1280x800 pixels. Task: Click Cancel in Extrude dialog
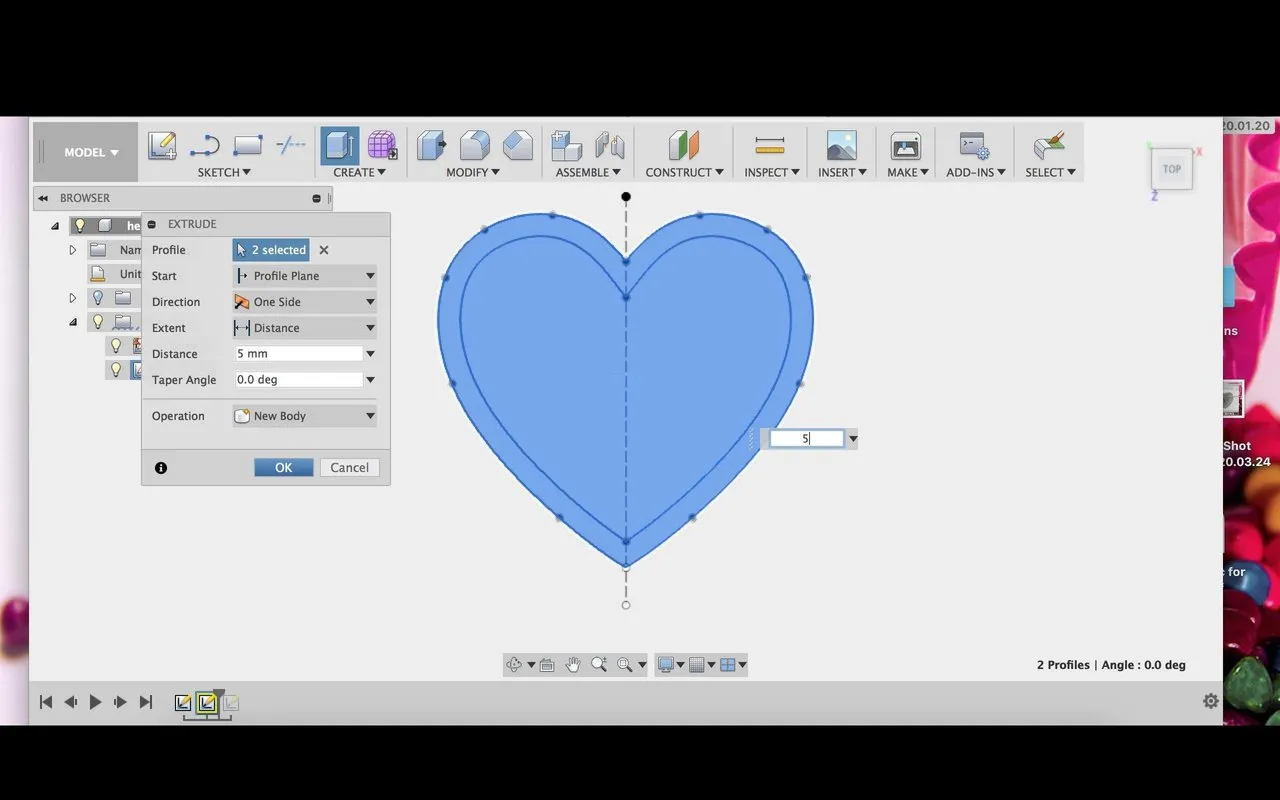point(350,468)
